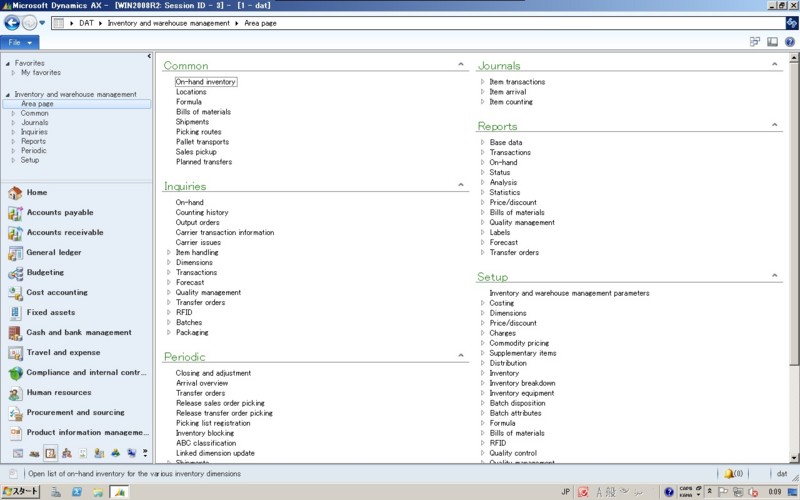Expand My favorites in navigation pane

[x=13, y=72]
